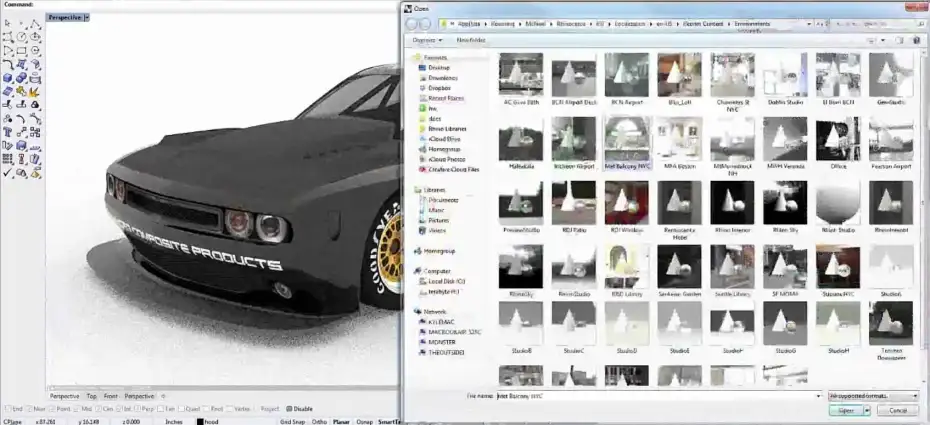
Task: Click the New folder button
Action: (x=471, y=40)
